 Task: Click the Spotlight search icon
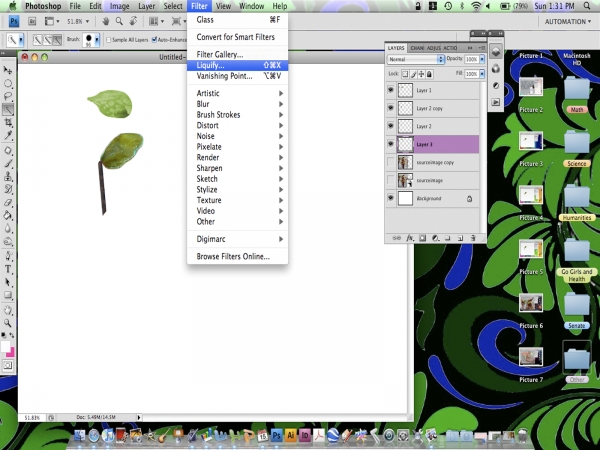tap(587, 6)
